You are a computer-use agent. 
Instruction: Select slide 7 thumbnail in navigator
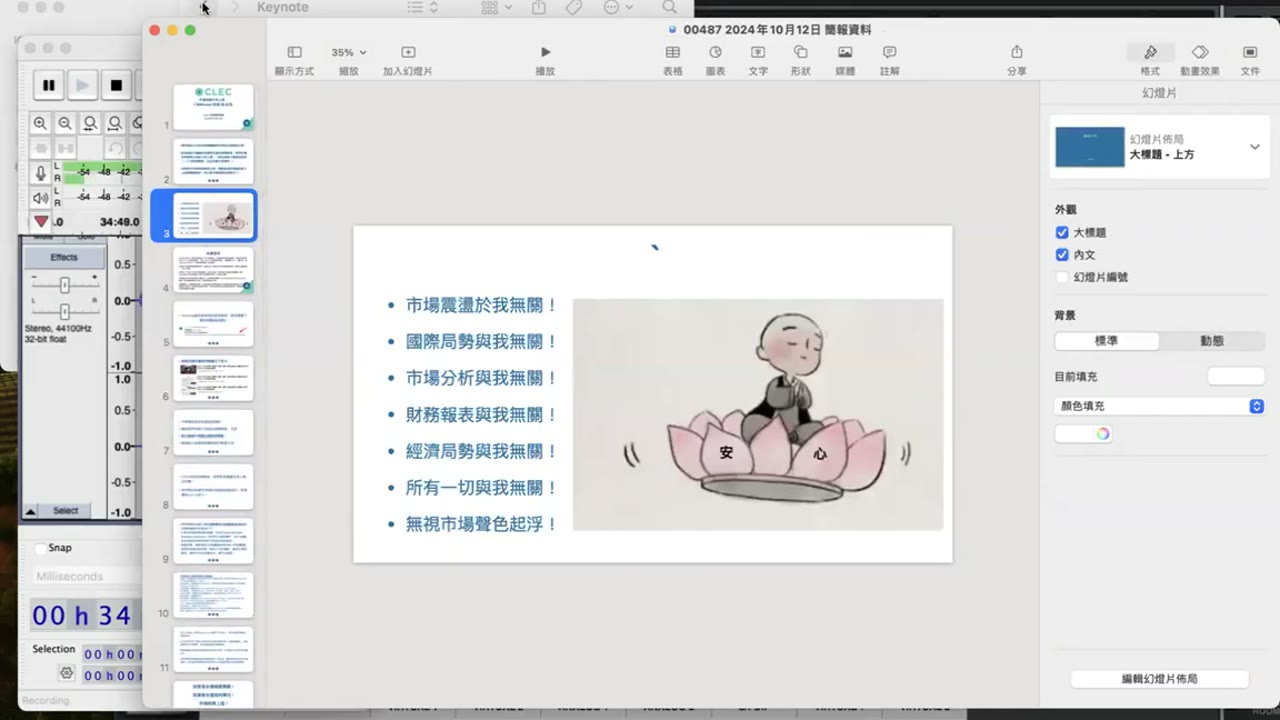pos(213,432)
